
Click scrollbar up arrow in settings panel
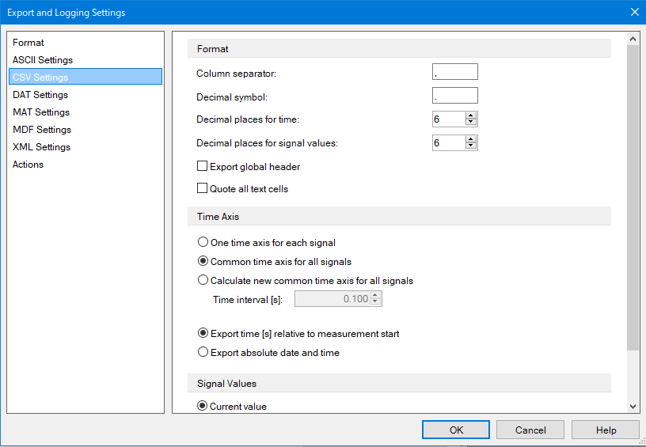[x=633, y=39]
